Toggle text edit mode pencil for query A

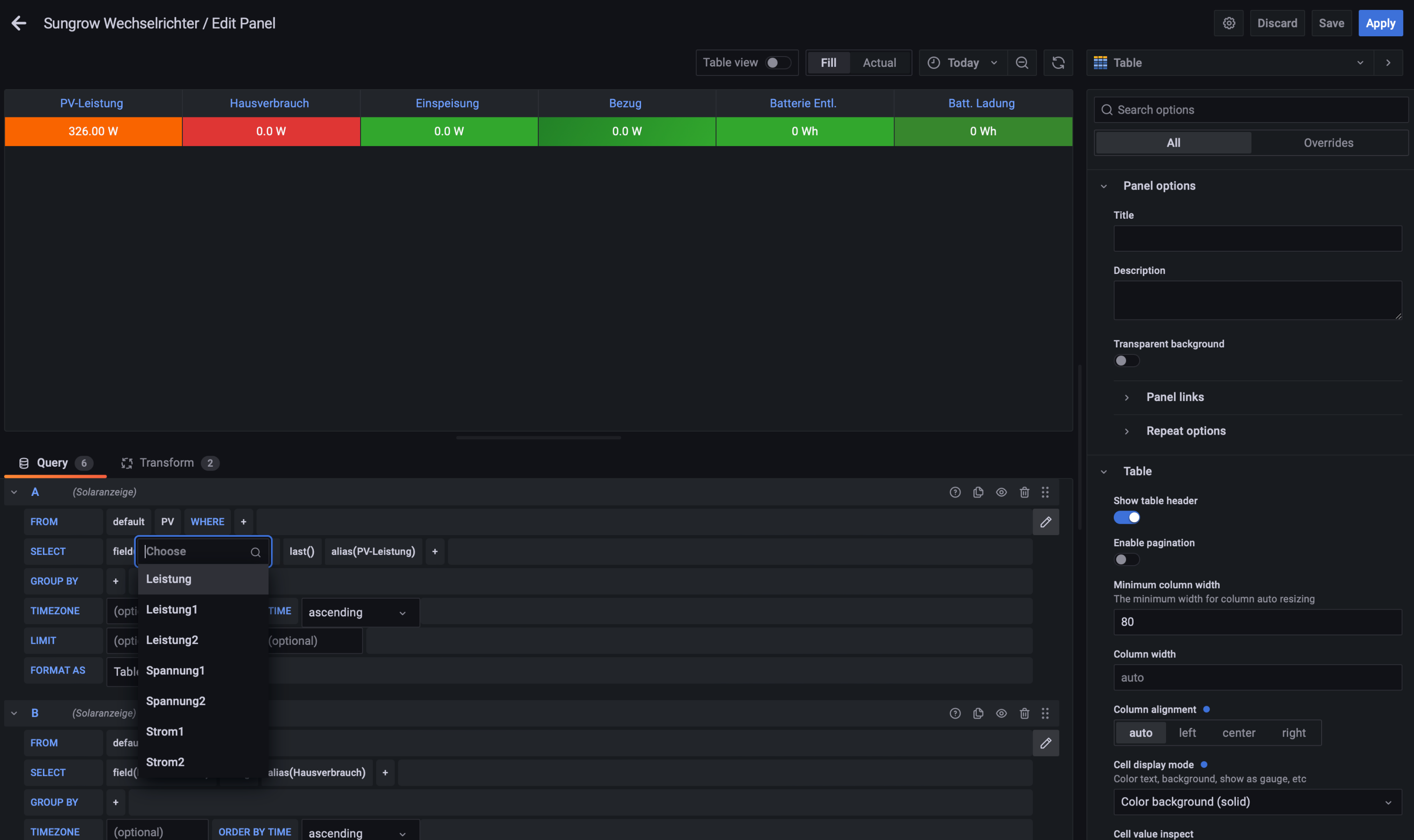[1045, 522]
